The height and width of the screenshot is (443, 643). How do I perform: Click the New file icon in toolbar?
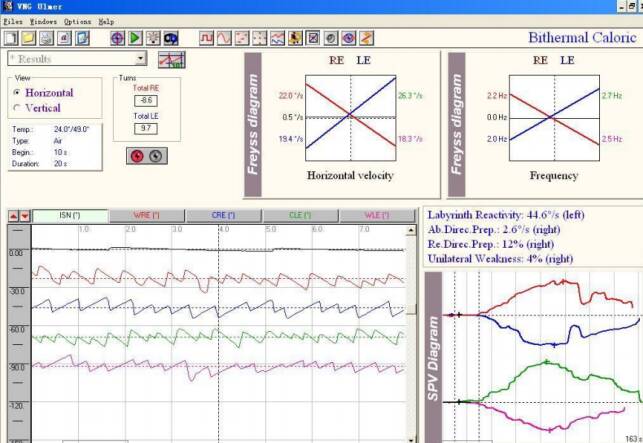click(10, 38)
